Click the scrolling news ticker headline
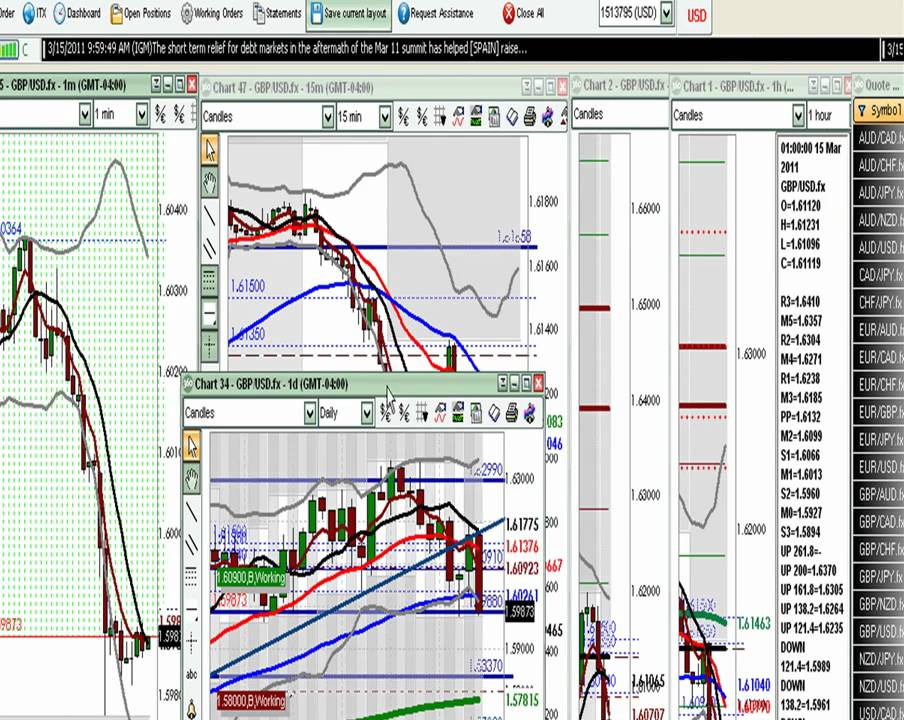Screen dimensions: 904x720 click(x=287, y=49)
